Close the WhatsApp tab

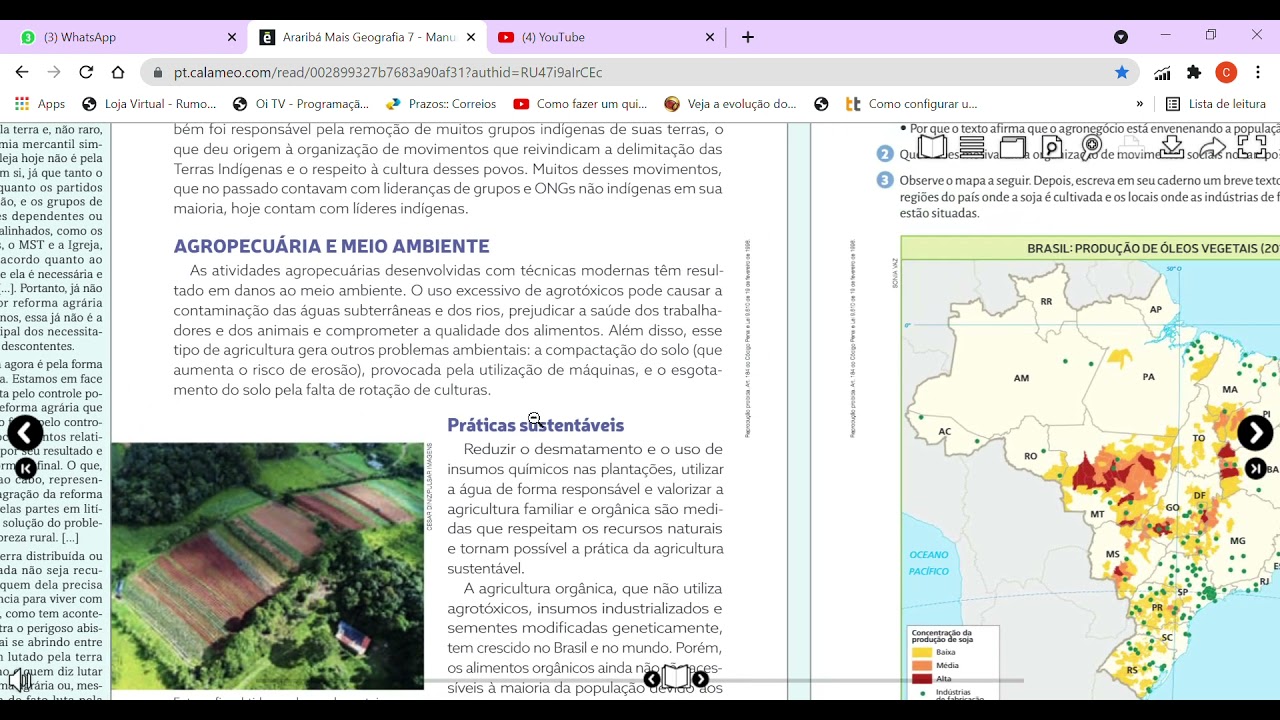232,37
